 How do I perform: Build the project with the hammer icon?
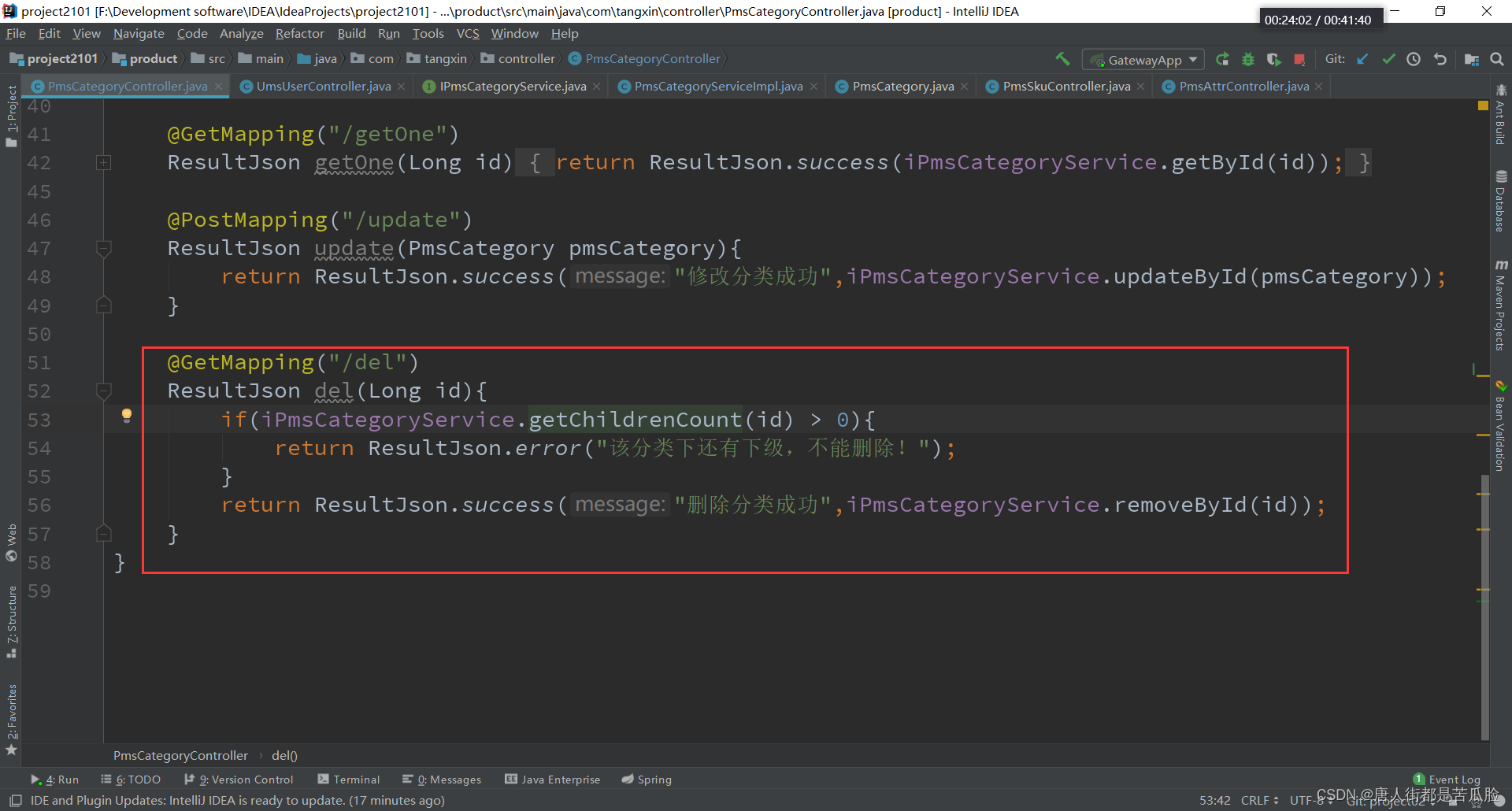(1062, 59)
